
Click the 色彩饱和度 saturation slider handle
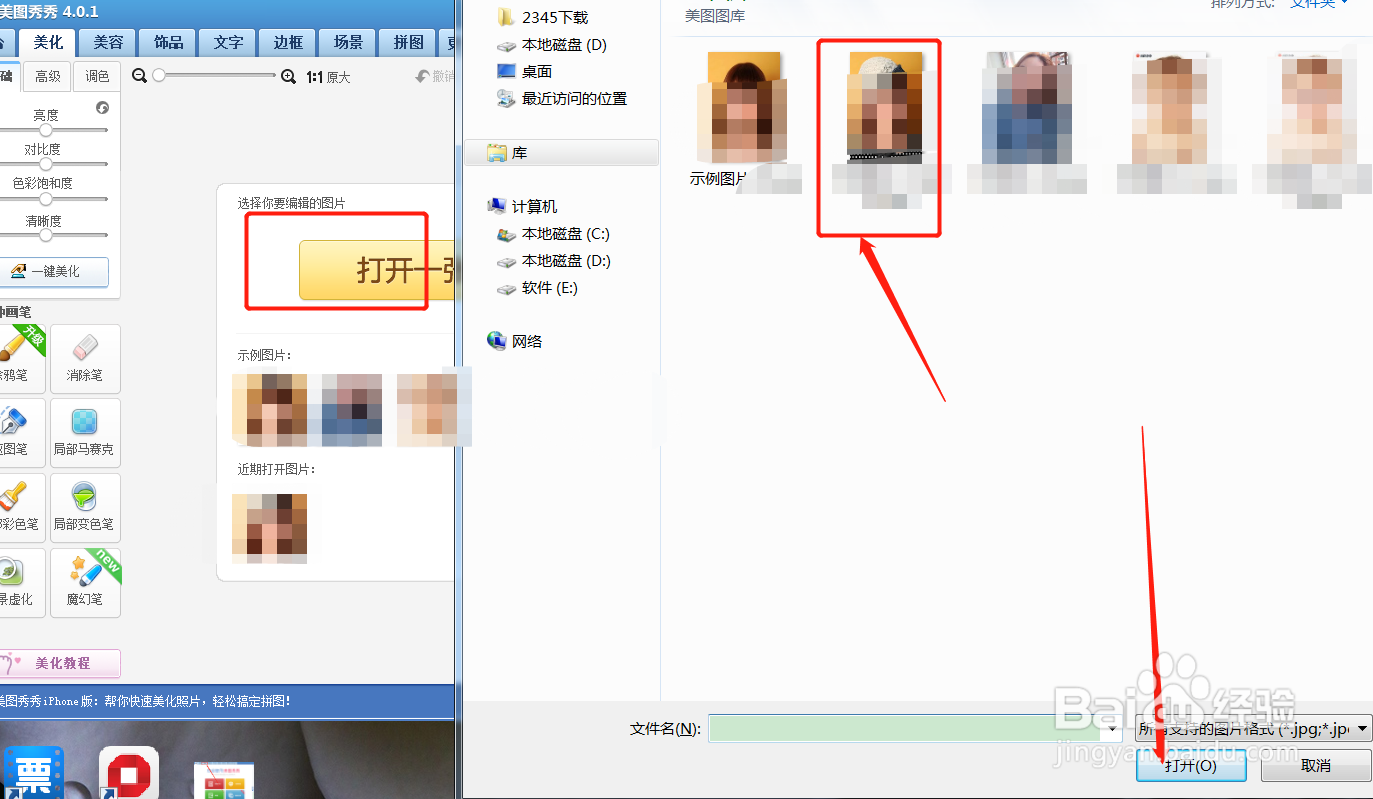[x=45, y=199]
